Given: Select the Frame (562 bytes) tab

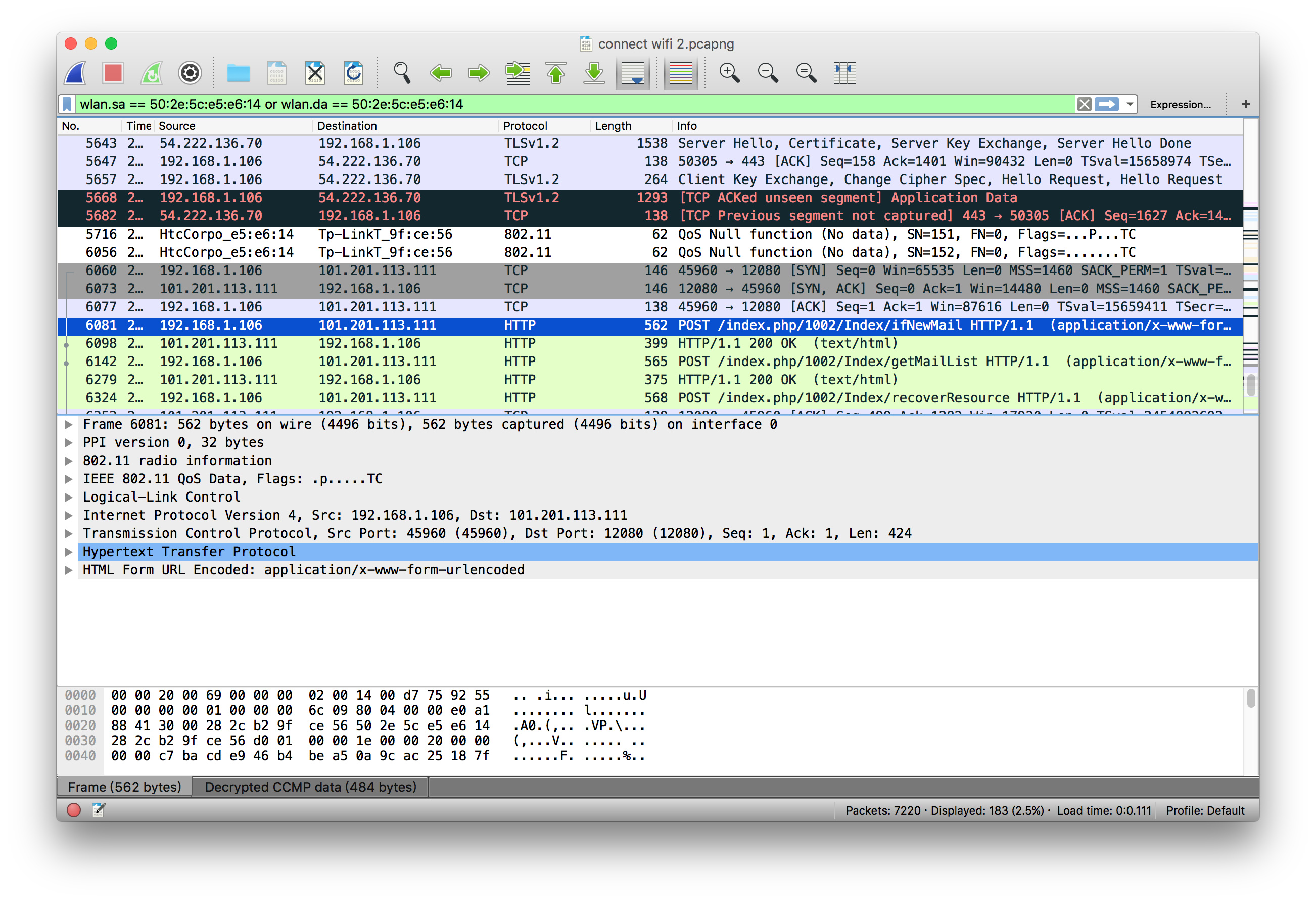Looking at the screenshot, I should point(125,787).
